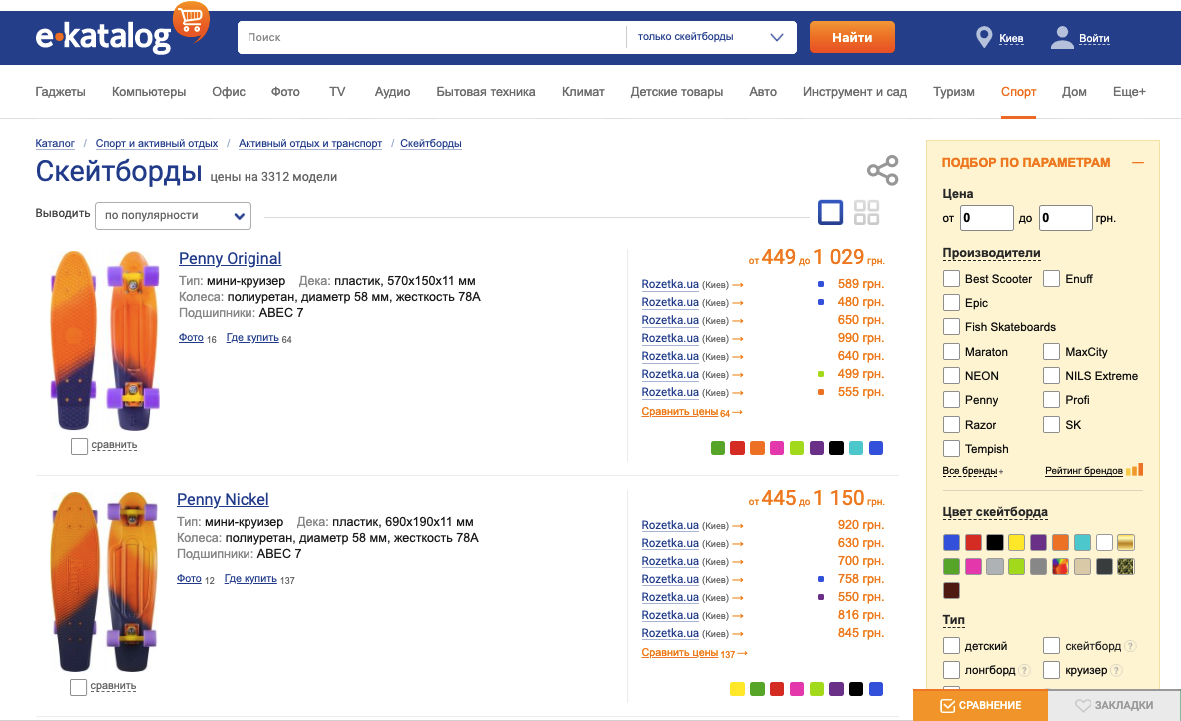This screenshot has height=721, width=1181.
Task: Open the Закладки bottom tab
Action: [x=1114, y=705]
